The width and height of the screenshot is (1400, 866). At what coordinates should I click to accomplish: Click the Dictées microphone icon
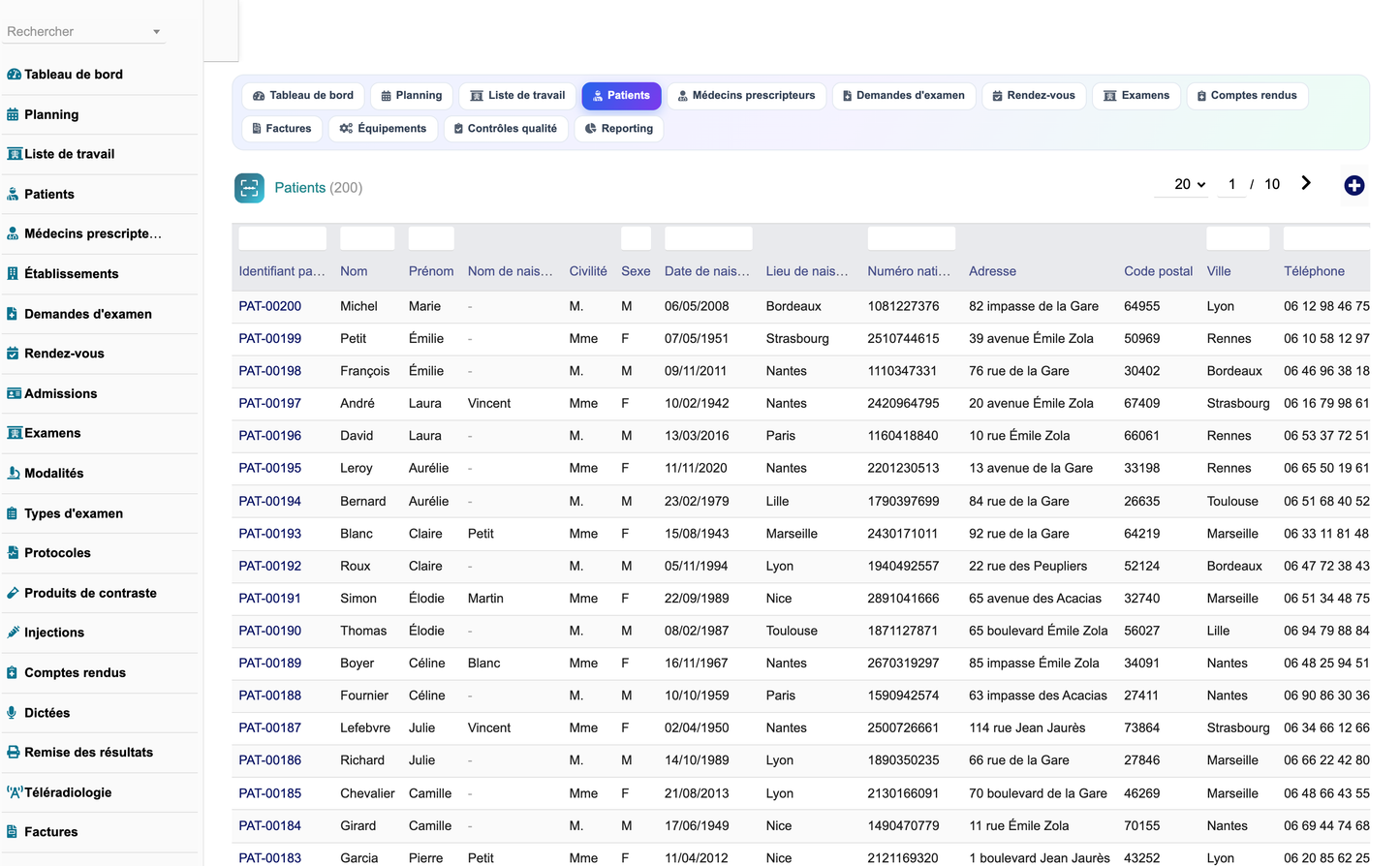(x=13, y=713)
